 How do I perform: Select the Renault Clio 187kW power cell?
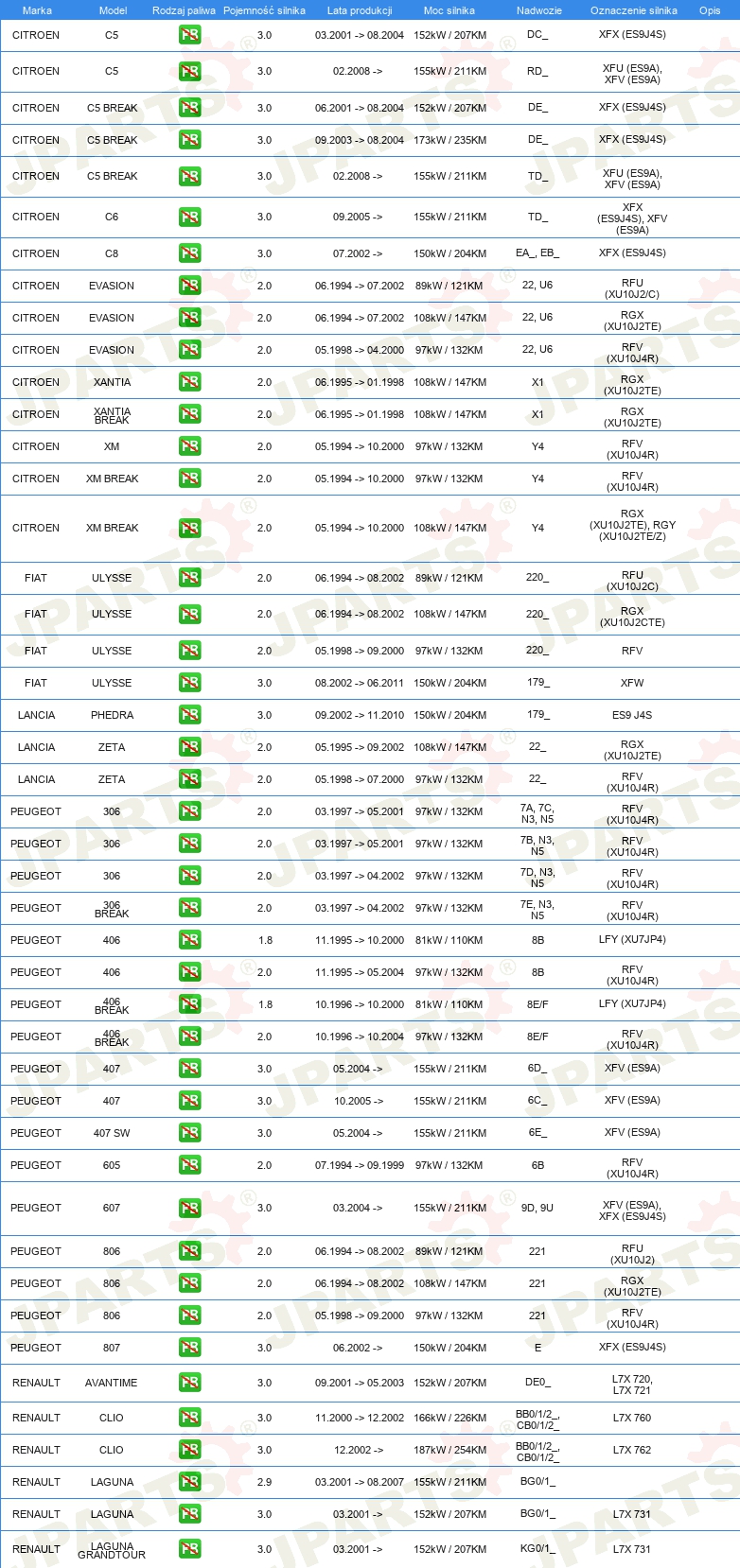click(x=450, y=1450)
